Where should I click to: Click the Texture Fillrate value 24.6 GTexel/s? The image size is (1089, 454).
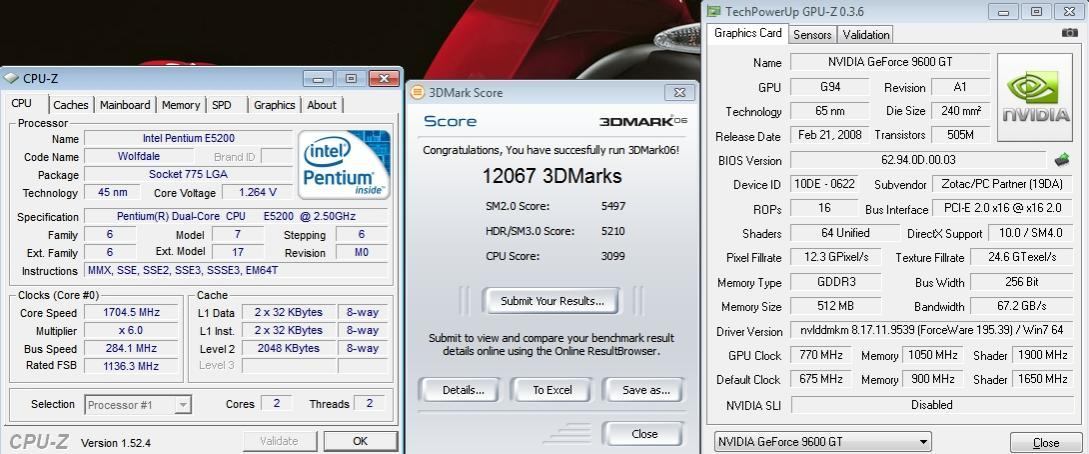(1021, 257)
